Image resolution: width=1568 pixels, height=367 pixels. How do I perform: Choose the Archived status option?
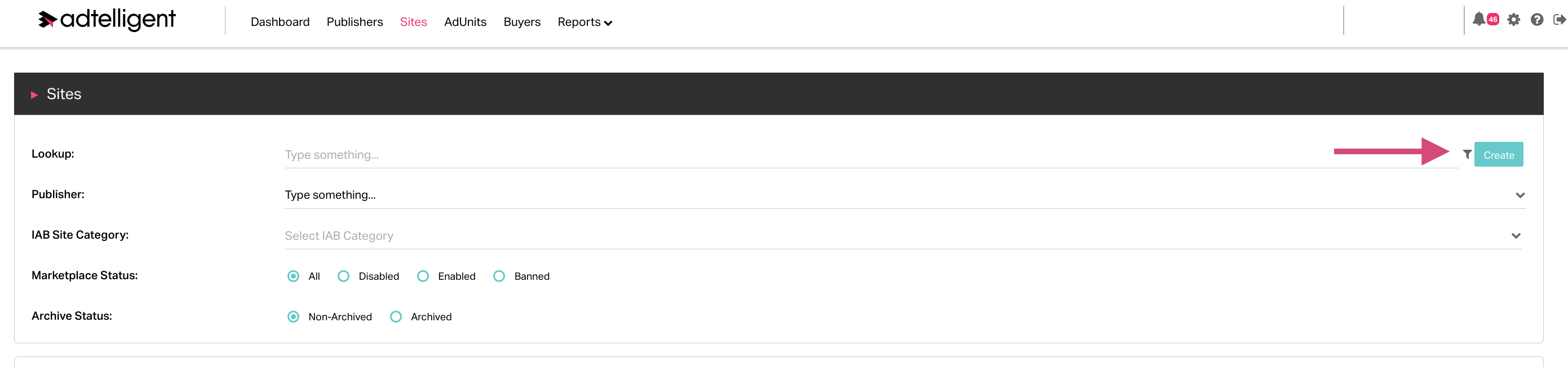coord(396,317)
